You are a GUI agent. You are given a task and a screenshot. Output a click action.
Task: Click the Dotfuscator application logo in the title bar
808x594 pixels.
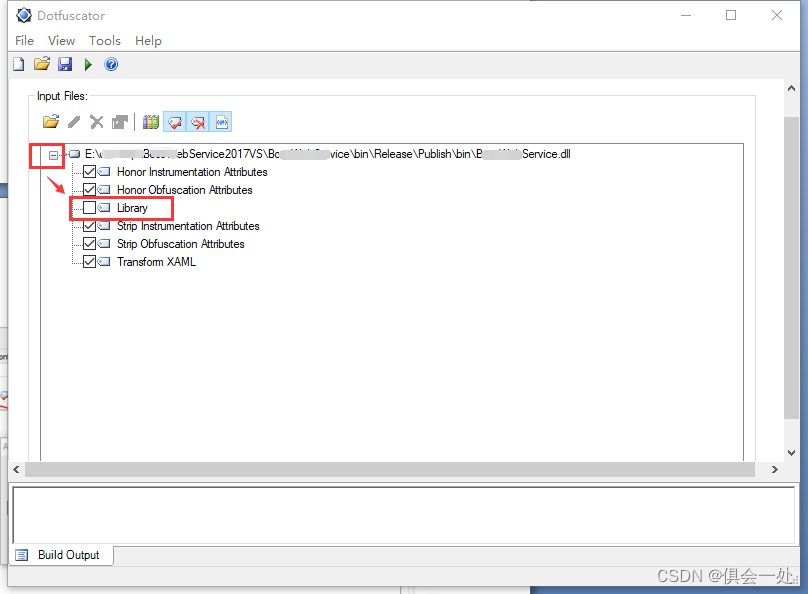(24, 15)
